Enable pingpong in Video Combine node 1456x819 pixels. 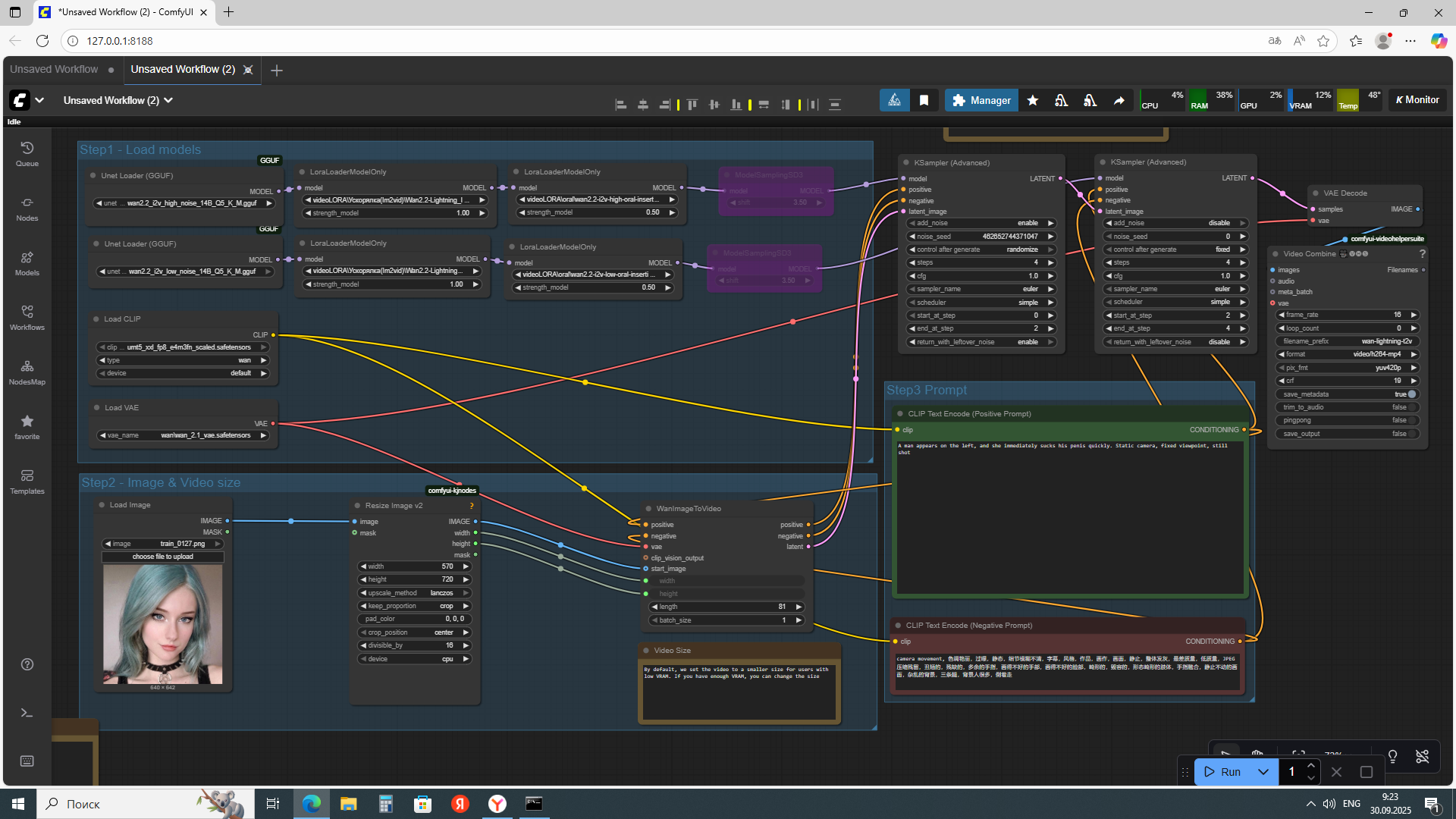[x=1411, y=420]
